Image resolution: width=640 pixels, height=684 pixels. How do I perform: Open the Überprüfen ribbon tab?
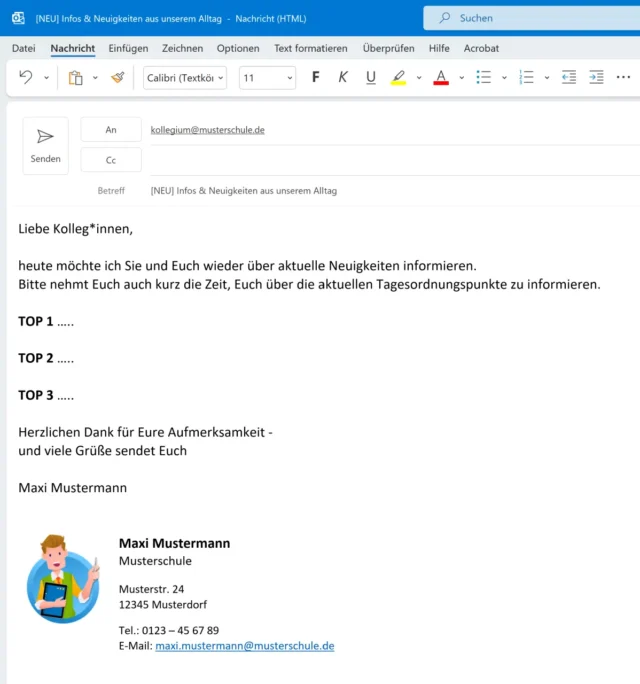[x=388, y=48]
